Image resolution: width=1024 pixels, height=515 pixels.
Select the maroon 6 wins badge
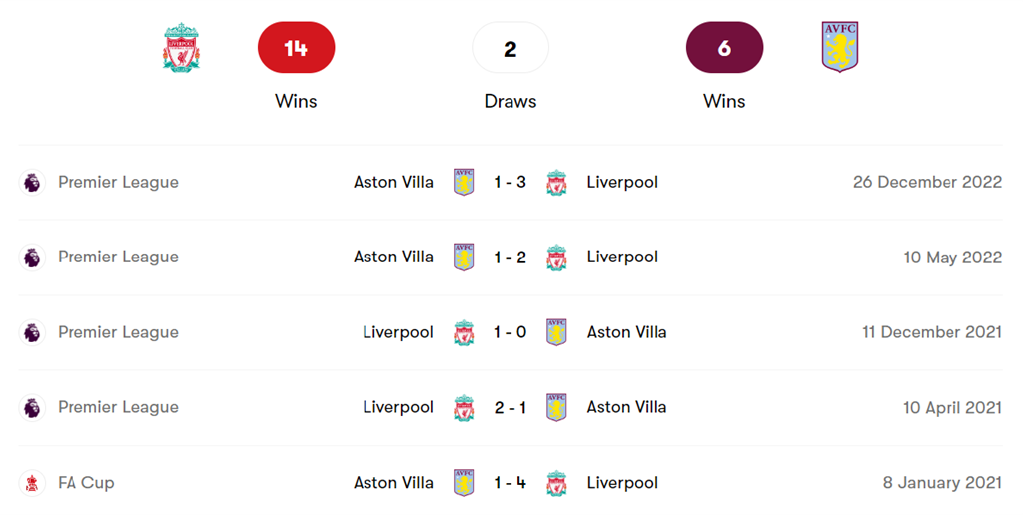[x=724, y=48]
